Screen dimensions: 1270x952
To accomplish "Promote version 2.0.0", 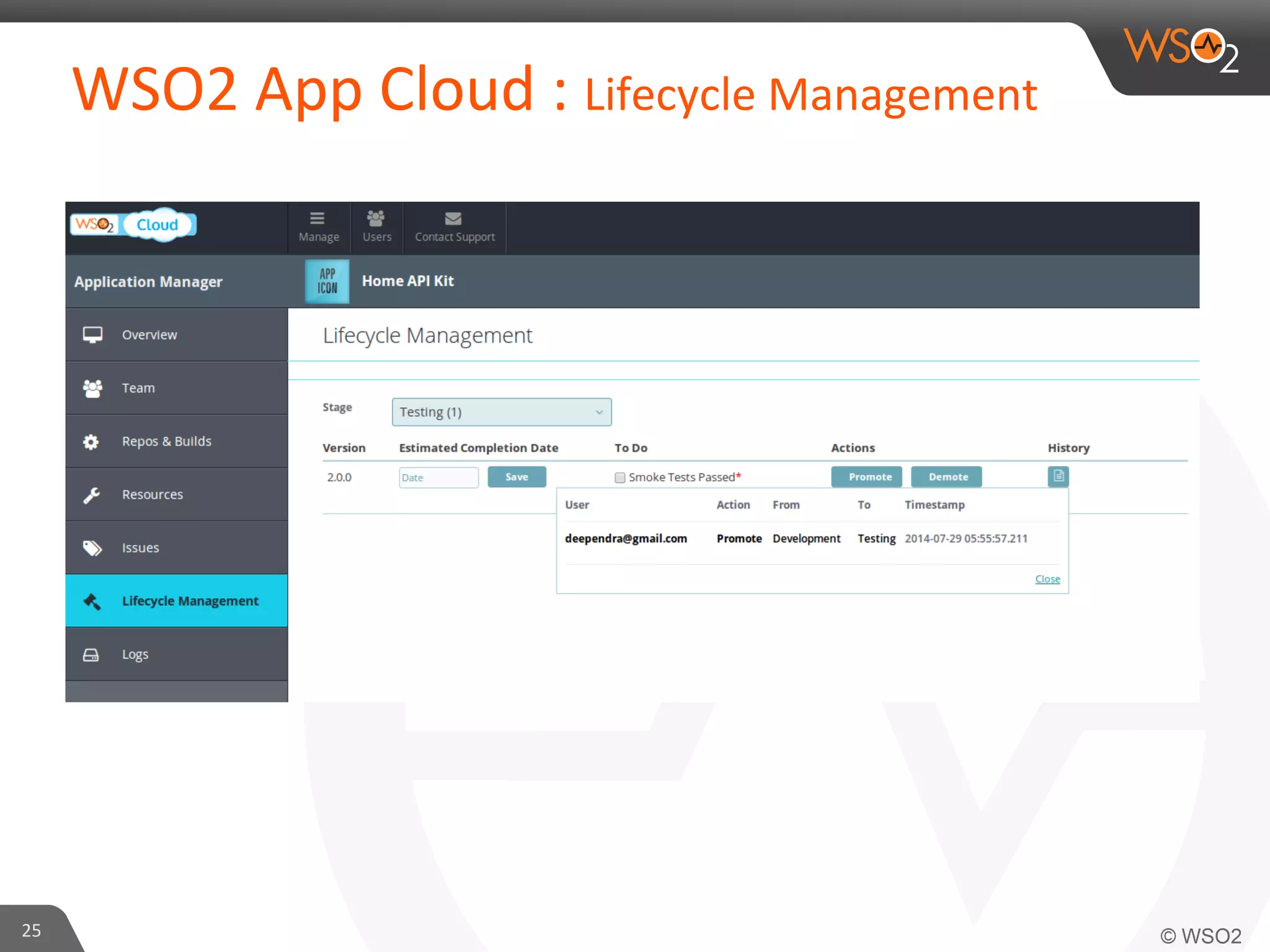I will tap(866, 477).
